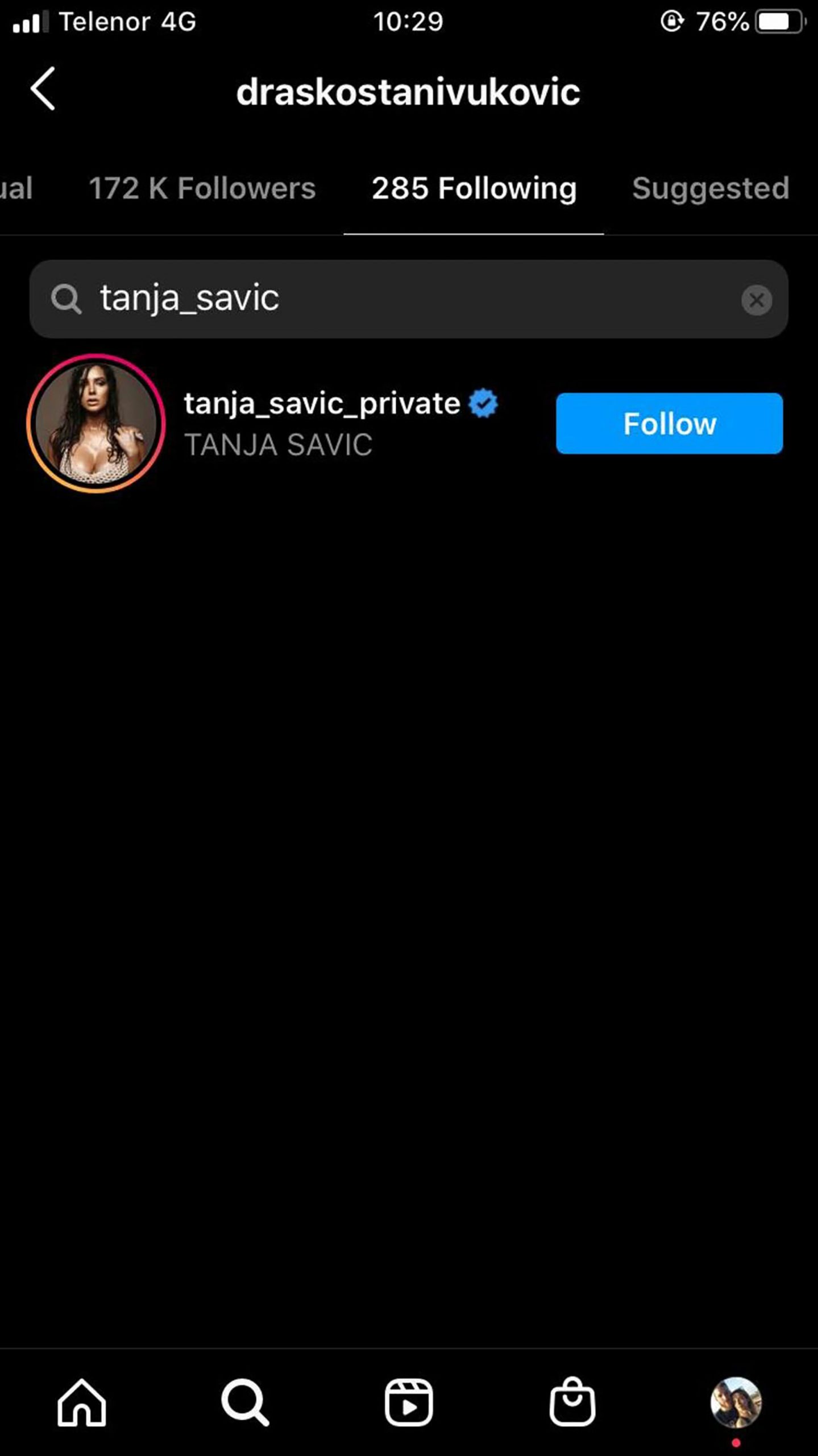The image size is (818, 1456).
Task: View story from tanja_savic_private profile picture
Action: coord(96,423)
